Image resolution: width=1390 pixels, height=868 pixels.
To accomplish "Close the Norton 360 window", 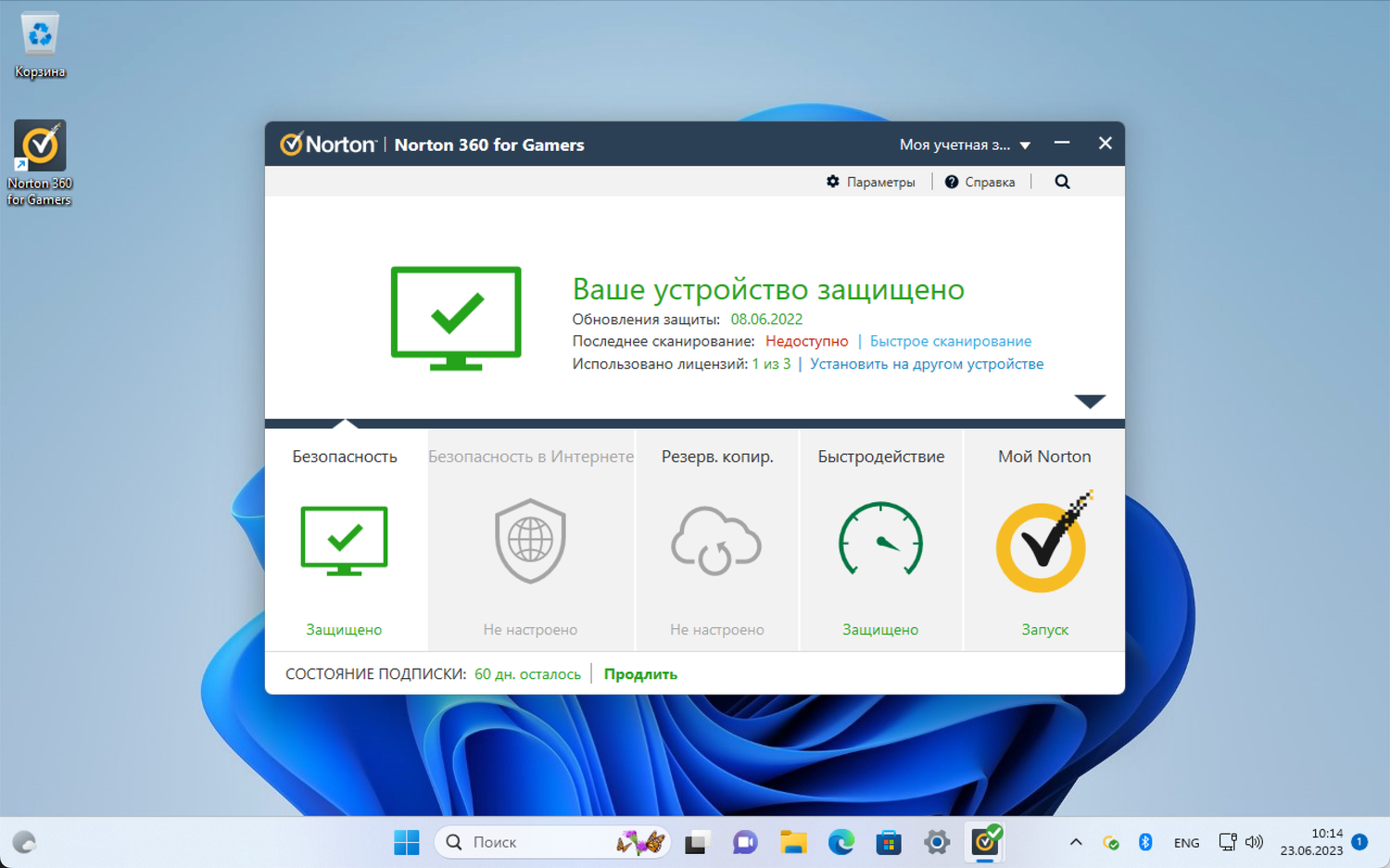I will coord(1105,143).
